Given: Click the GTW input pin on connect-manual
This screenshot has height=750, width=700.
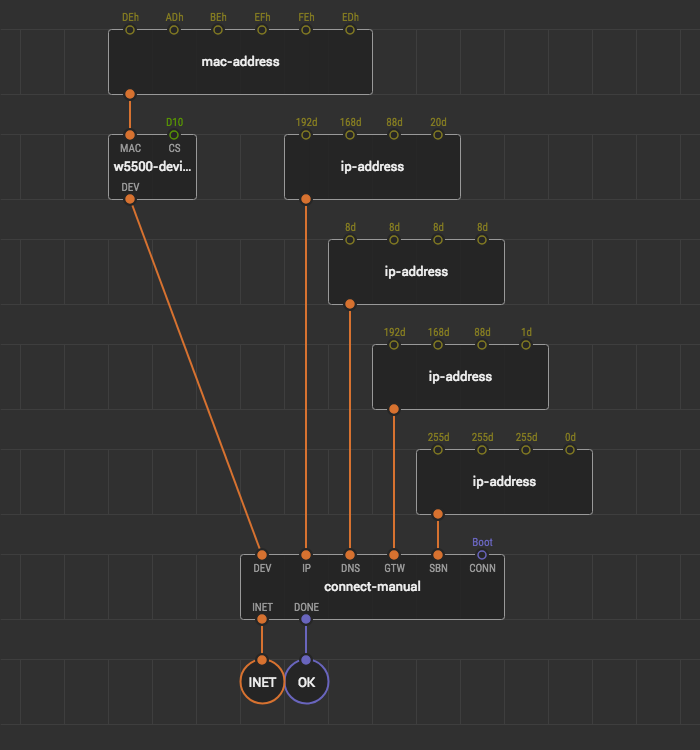Looking at the screenshot, I should coord(394,555).
